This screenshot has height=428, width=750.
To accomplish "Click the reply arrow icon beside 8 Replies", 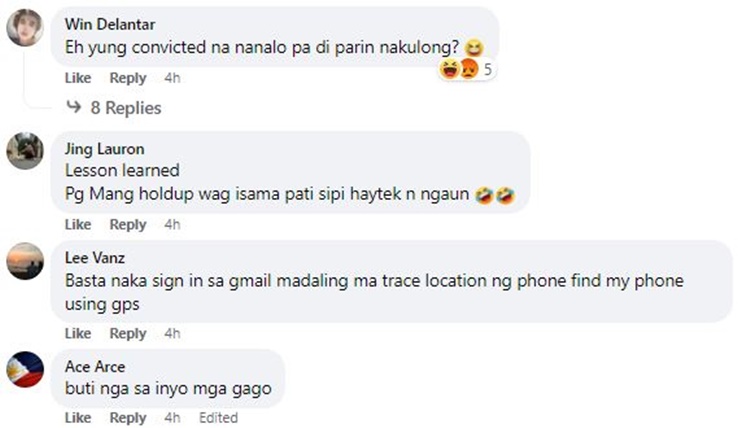I will [x=74, y=106].
